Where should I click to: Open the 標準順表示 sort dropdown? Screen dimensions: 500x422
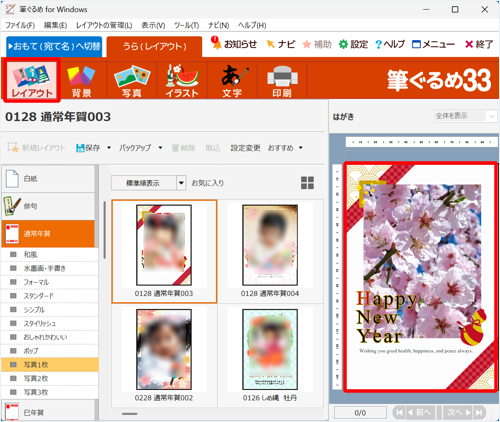click(x=149, y=183)
